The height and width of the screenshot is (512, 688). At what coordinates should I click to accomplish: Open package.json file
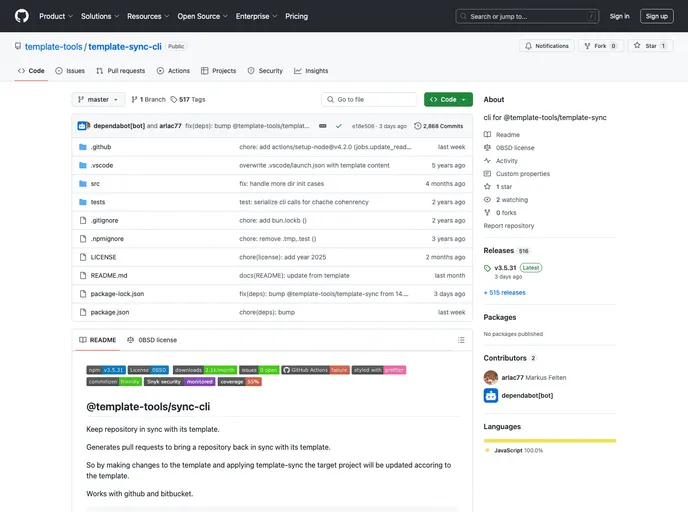[110, 312]
